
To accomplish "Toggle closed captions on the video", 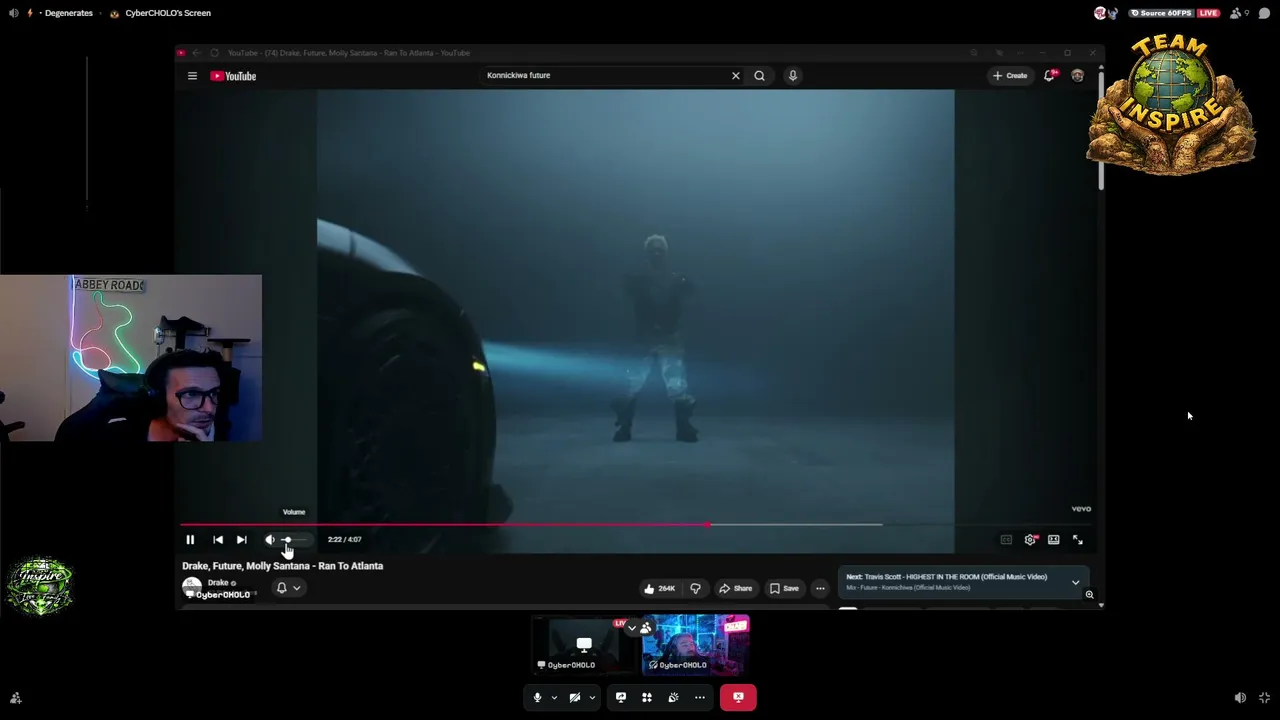I will (x=1006, y=540).
